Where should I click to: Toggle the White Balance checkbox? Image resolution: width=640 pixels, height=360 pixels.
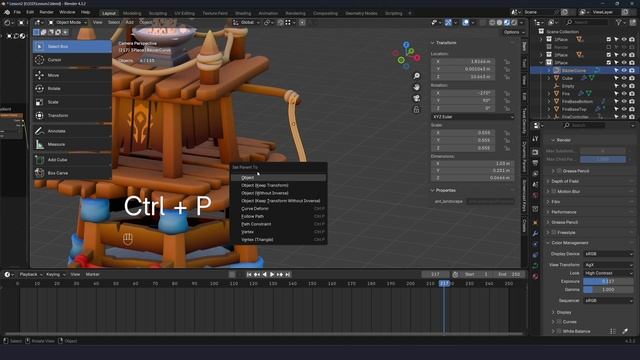tap(559, 331)
